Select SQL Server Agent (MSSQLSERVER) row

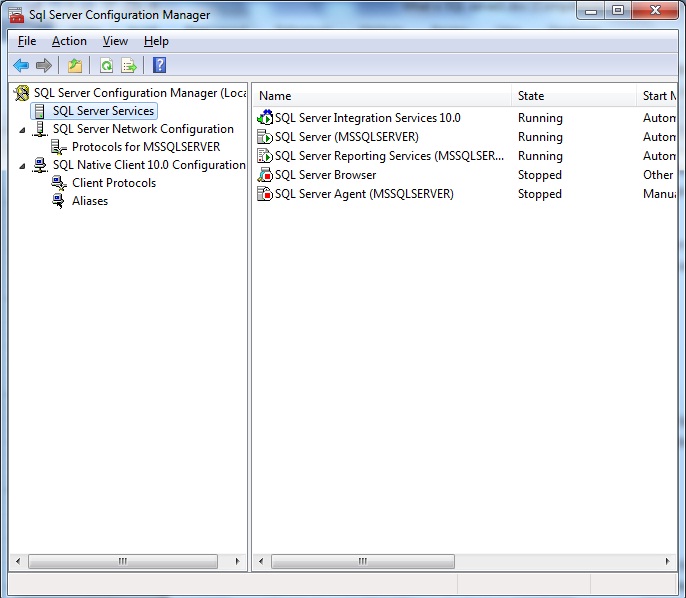(x=364, y=194)
